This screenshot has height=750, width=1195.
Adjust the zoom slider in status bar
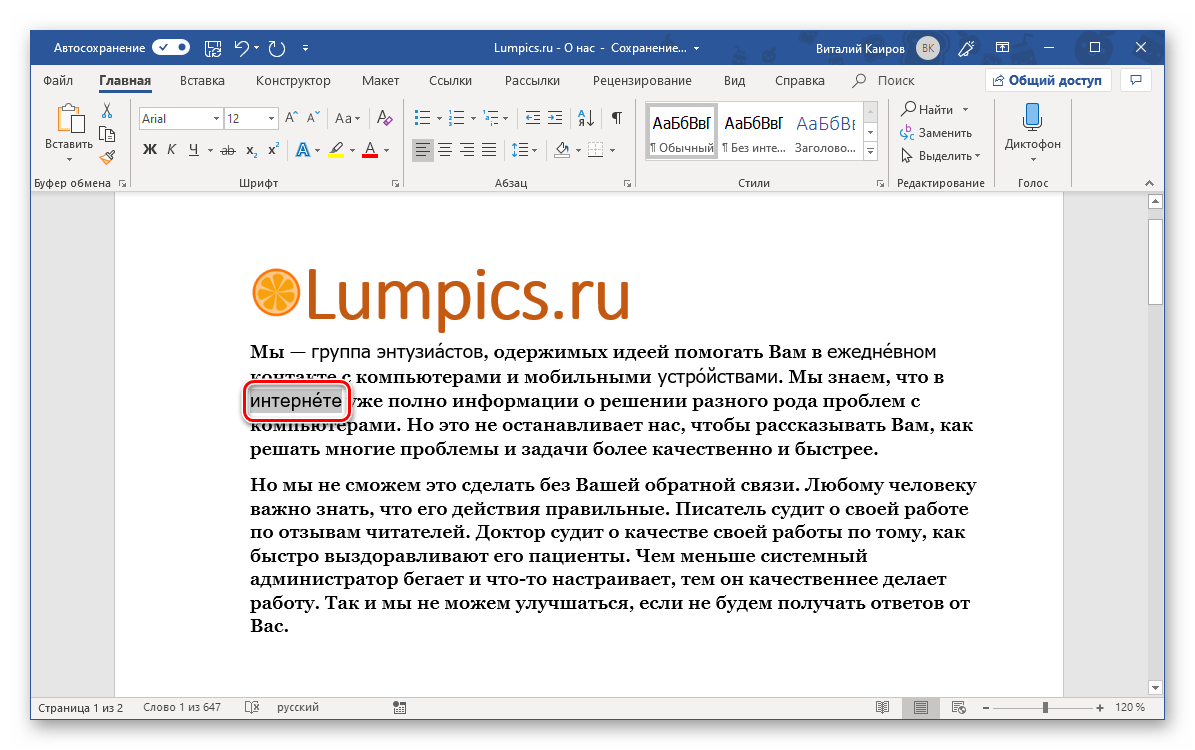(x=1045, y=708)
